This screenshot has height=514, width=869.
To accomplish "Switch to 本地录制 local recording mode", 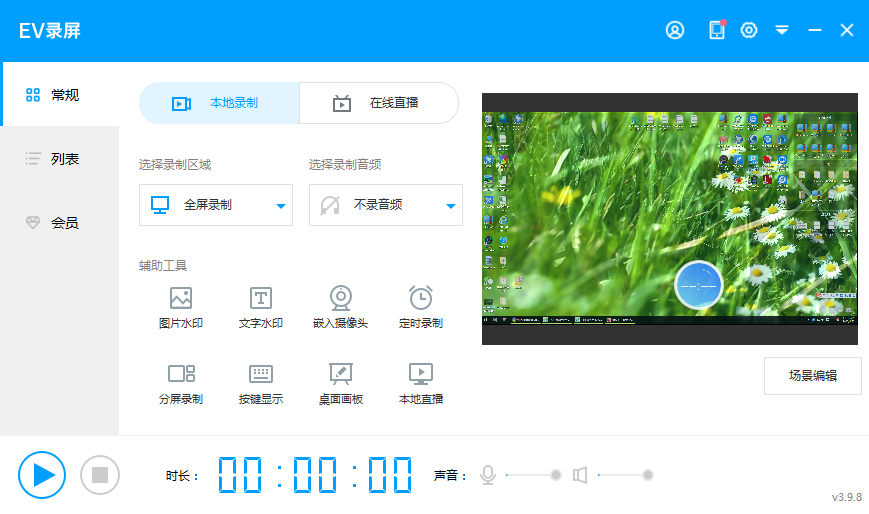I will tap(219, 103).
